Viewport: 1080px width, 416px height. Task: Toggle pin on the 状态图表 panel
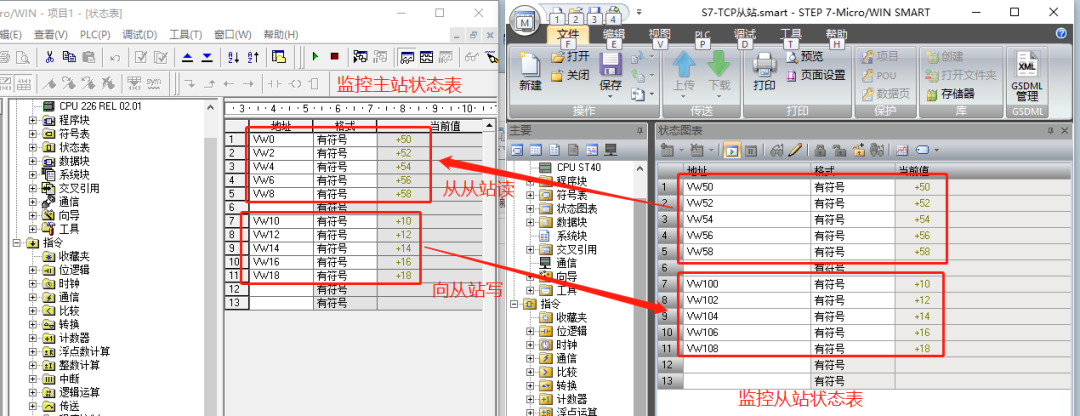point(1050,129)
